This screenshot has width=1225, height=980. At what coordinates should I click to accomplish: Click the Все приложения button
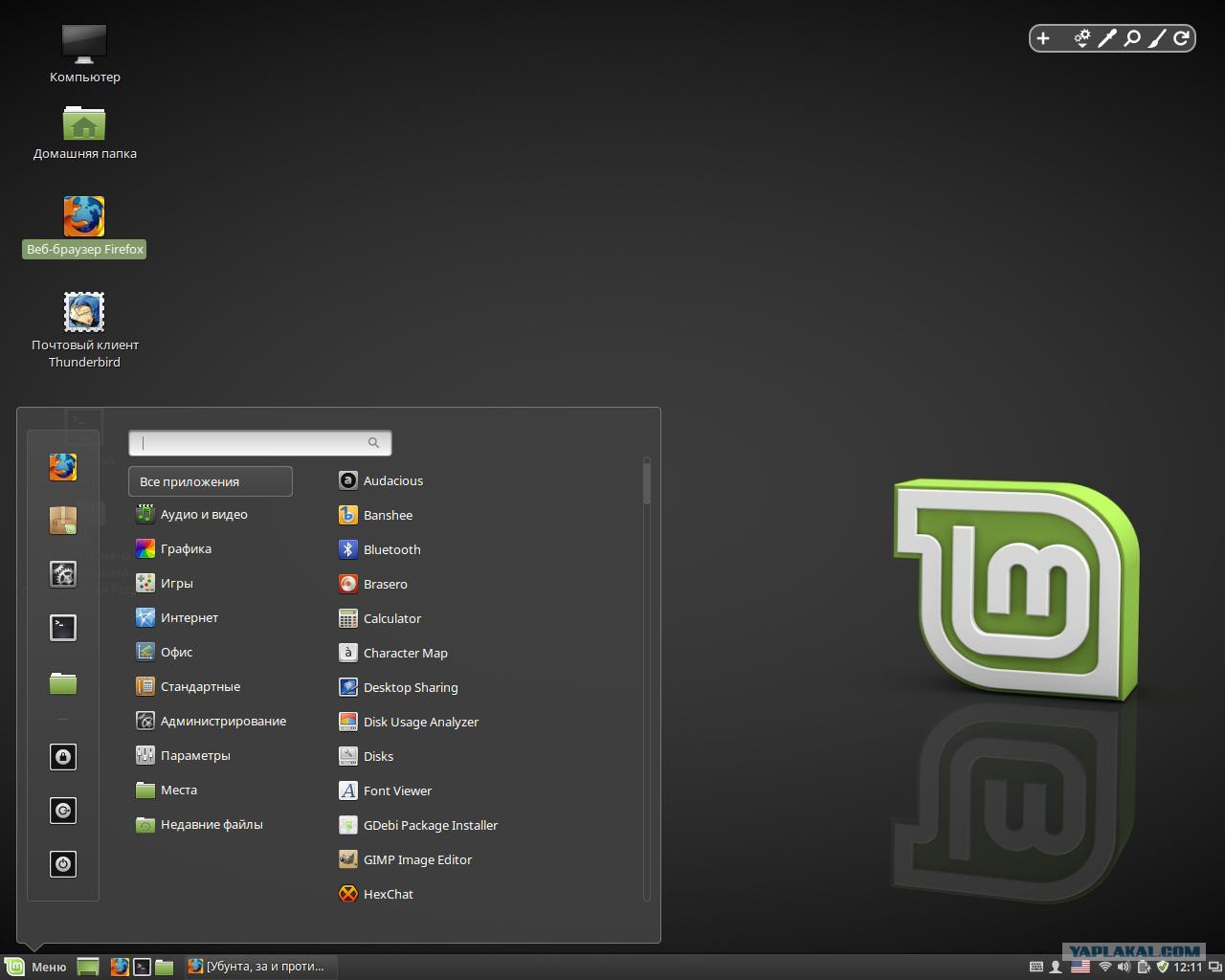coord(211,481)
